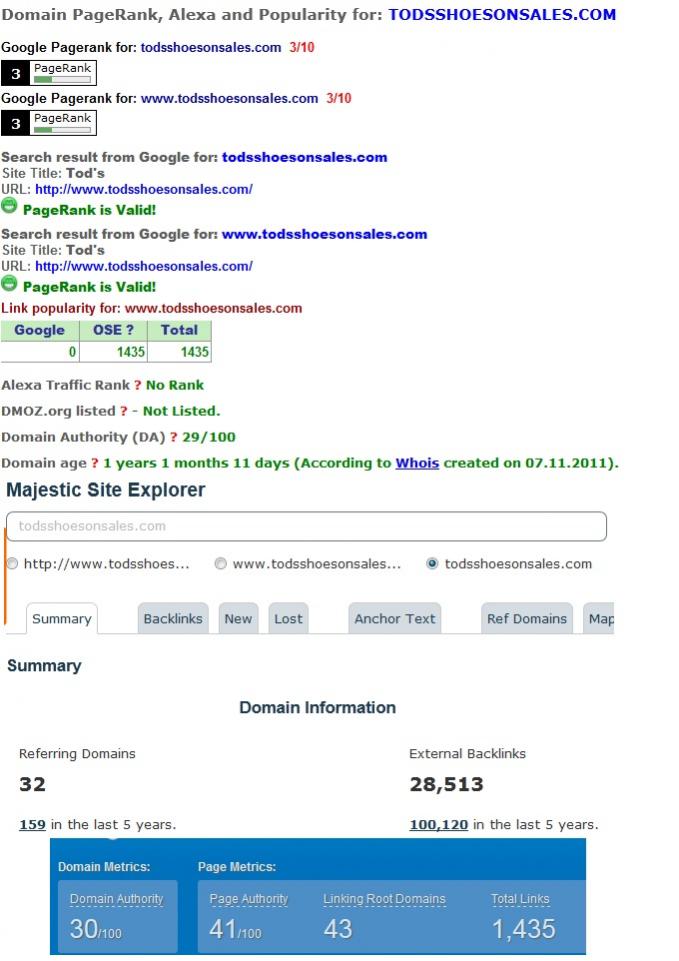
Task: Click bold todsshoesonsales.com in first search result heading
Action: [305, 158]
